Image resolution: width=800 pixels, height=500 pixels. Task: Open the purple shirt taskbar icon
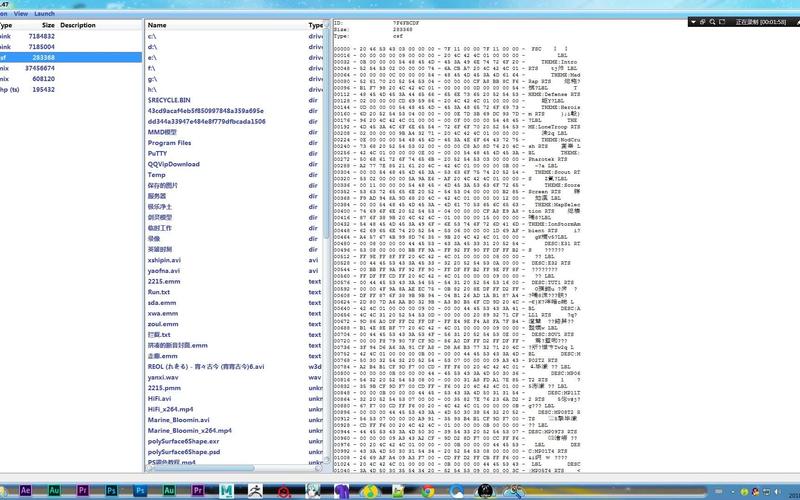(x=341, y=491)
